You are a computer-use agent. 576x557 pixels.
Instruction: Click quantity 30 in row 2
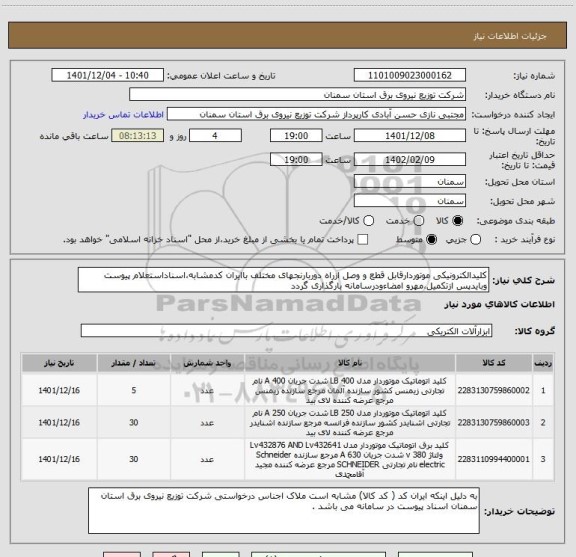coord(134,423)
